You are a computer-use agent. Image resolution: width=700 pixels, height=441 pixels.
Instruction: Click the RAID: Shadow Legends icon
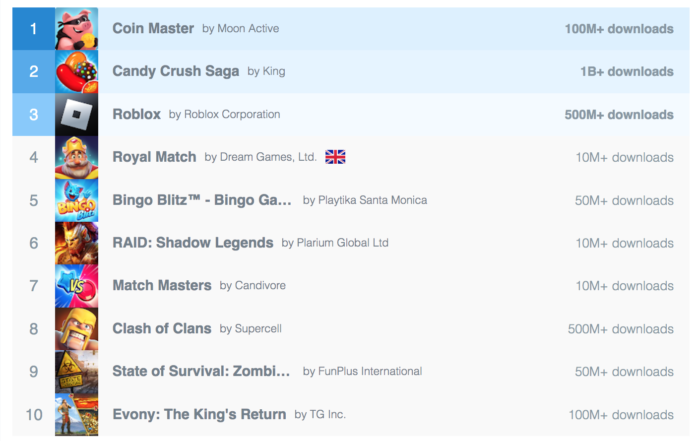[x=76, y=243]
